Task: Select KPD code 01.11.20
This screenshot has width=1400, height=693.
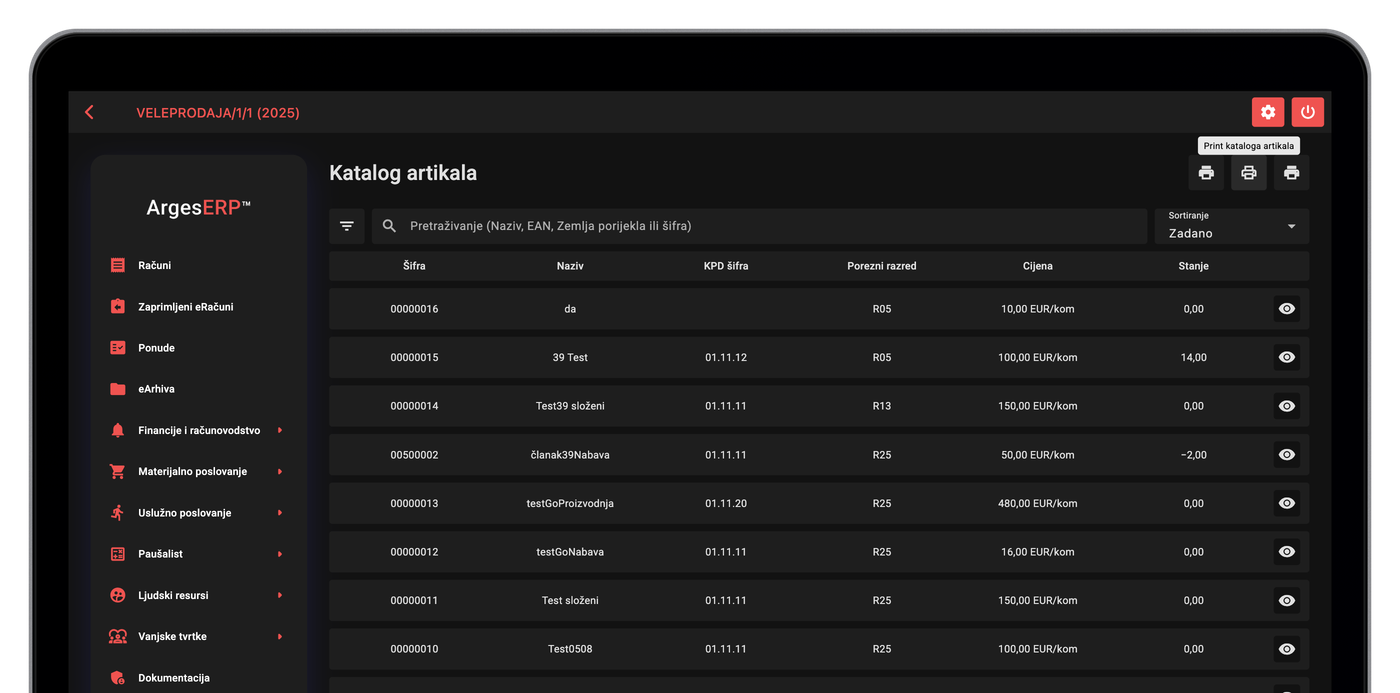Action: [726, 503]
